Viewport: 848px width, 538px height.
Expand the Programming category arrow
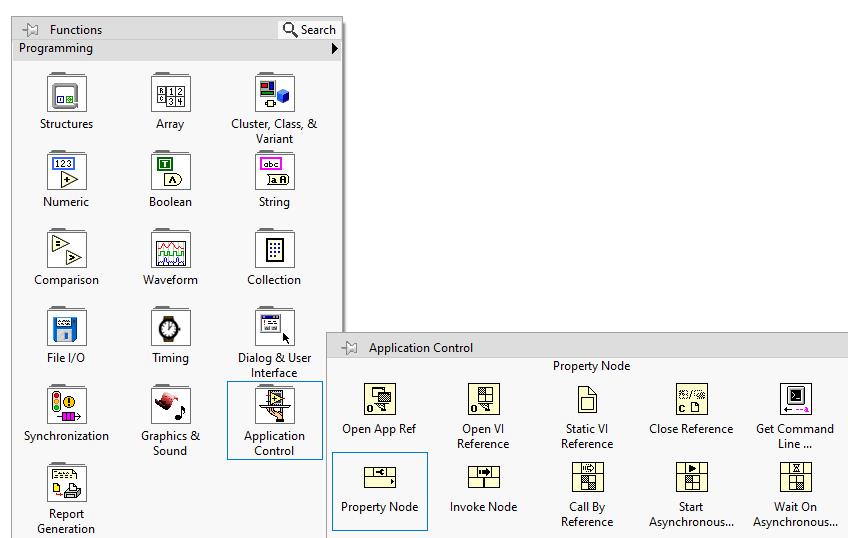point(334,48)
